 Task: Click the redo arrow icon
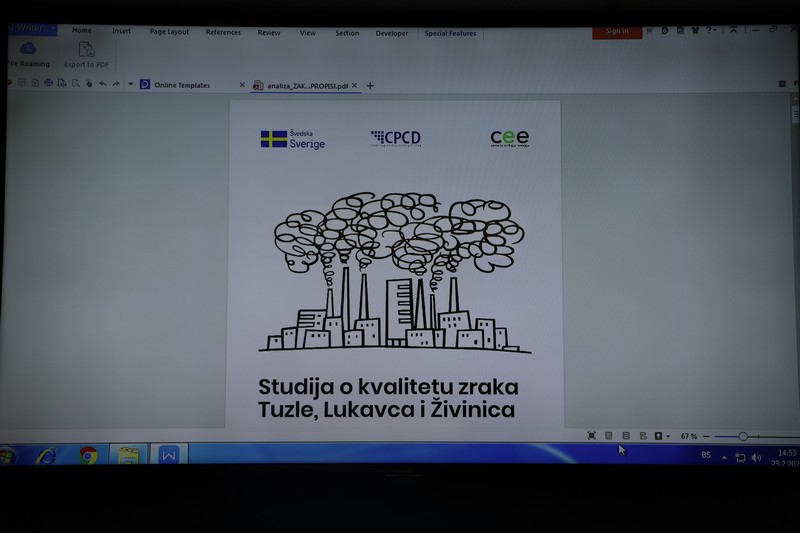point(116,84)
